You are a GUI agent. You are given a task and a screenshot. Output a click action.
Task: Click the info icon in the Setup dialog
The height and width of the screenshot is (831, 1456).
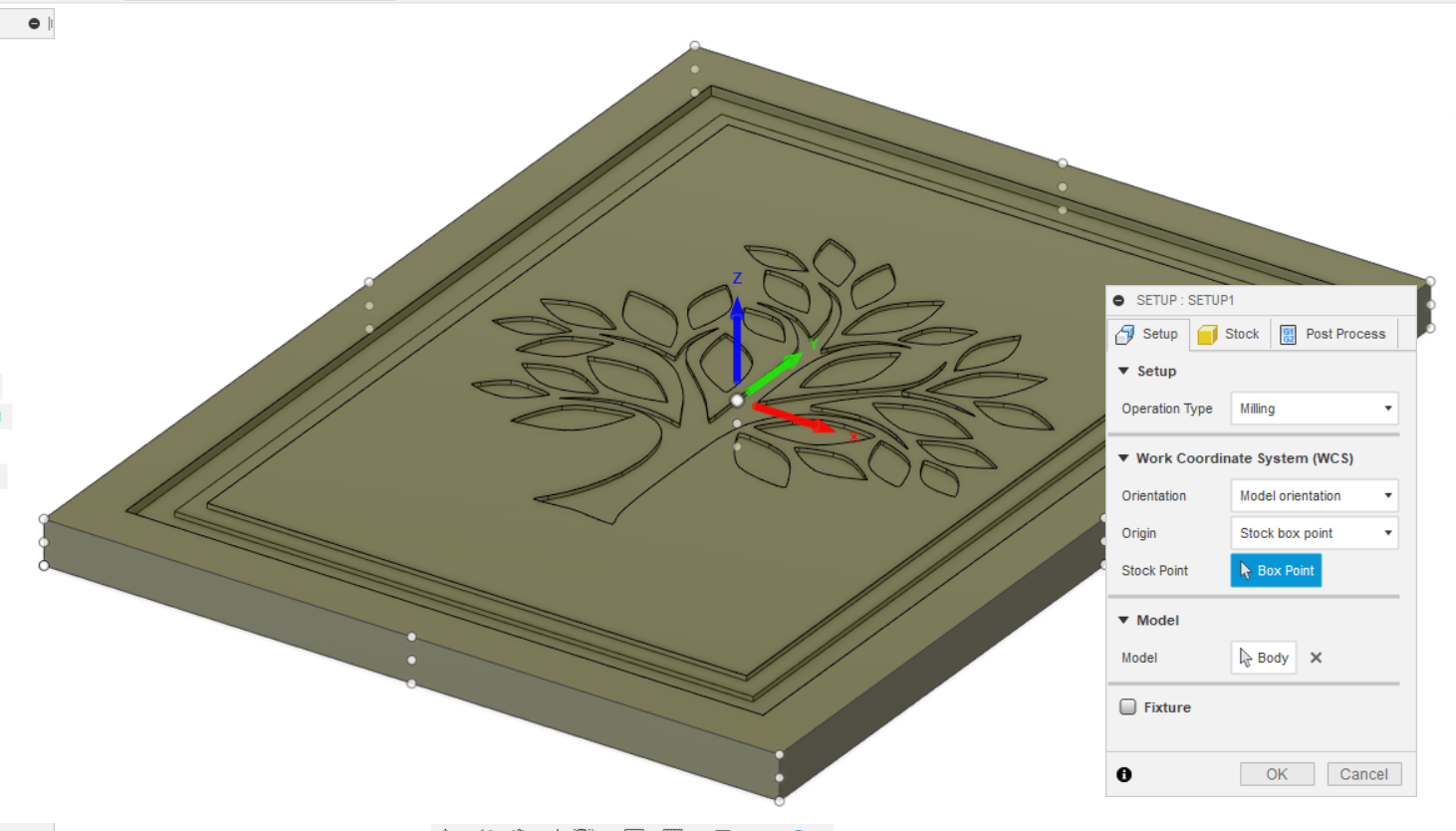pyautogui.click(x=1125, y=774)
